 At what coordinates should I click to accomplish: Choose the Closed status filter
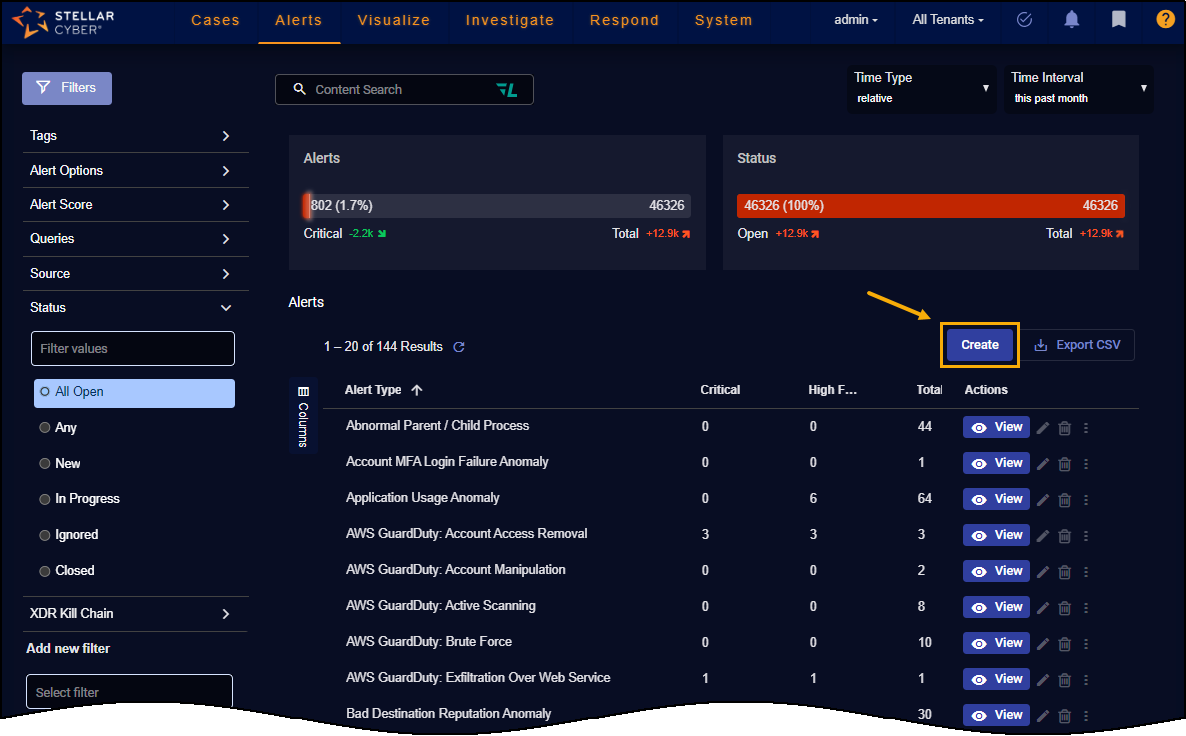(x=45, y=571)
